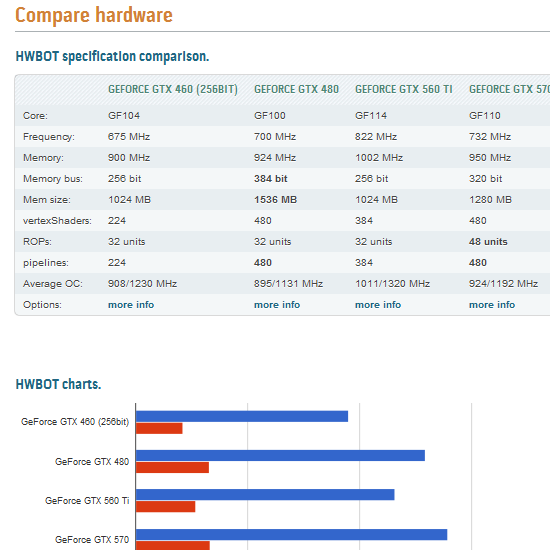This screenshot has height=550, width=550.
Task: Click the GEFORCE GTX 460 (256BIT) column header
Action: pyautogui.click(x=173, y=89)
